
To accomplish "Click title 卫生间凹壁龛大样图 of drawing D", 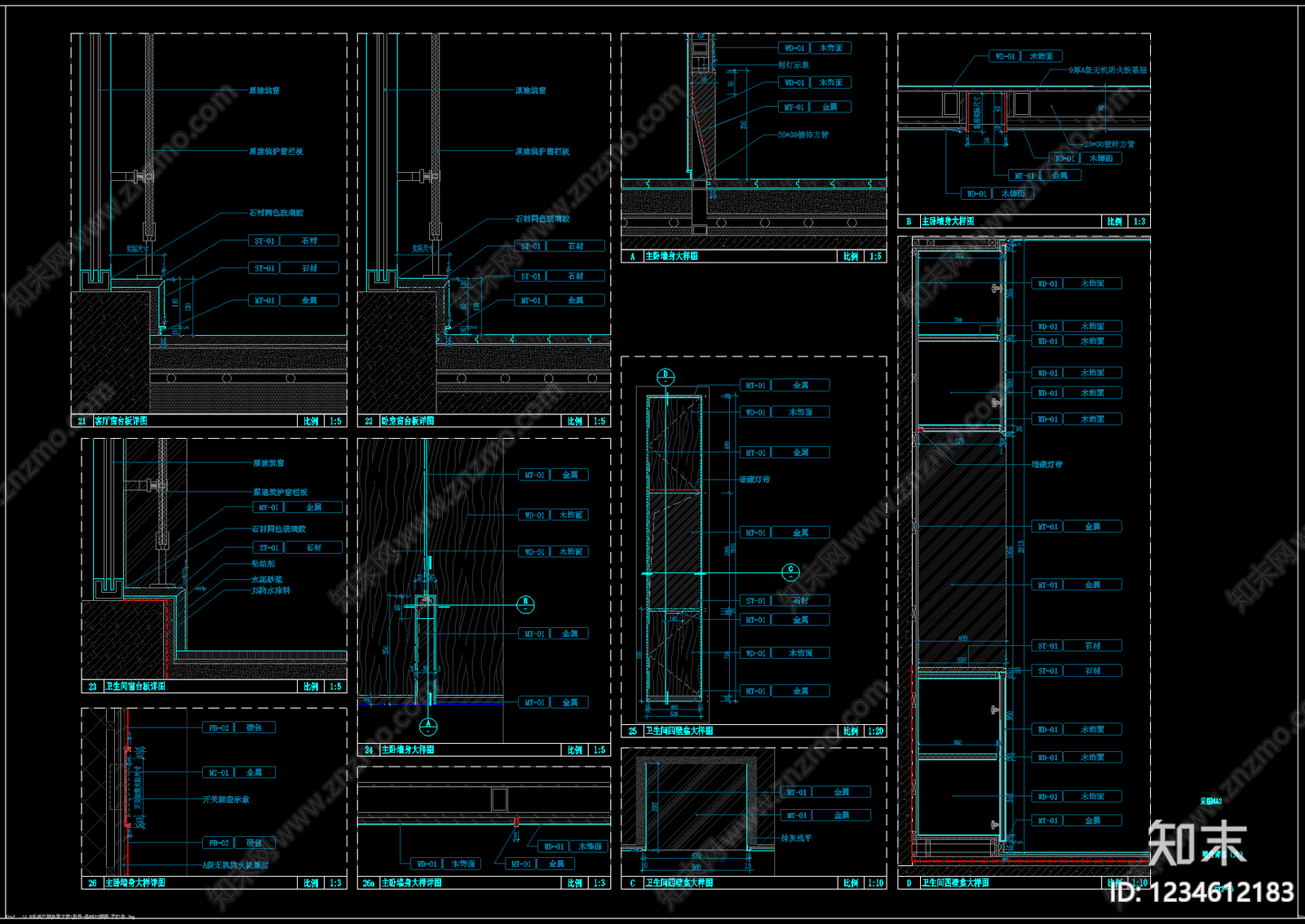I will pyautogui.click(x=955, y=882).
